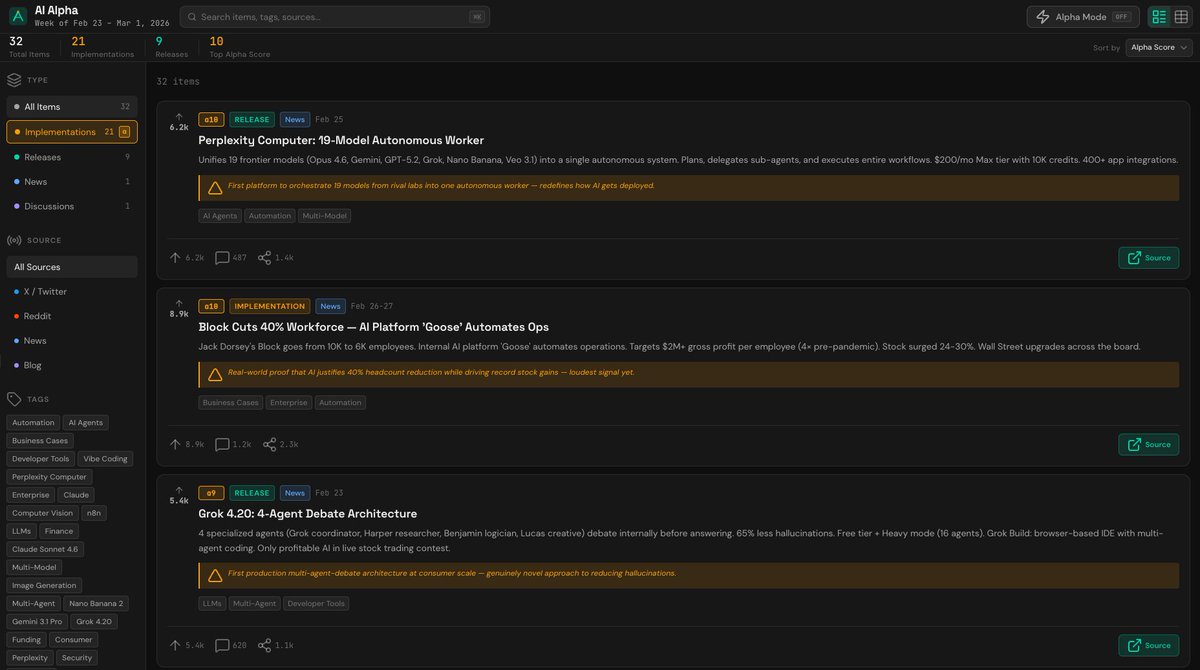Screen dimensions: 1200x670
Task: Click the TYPE layers icon in sidebar
Action: point(14,80)
